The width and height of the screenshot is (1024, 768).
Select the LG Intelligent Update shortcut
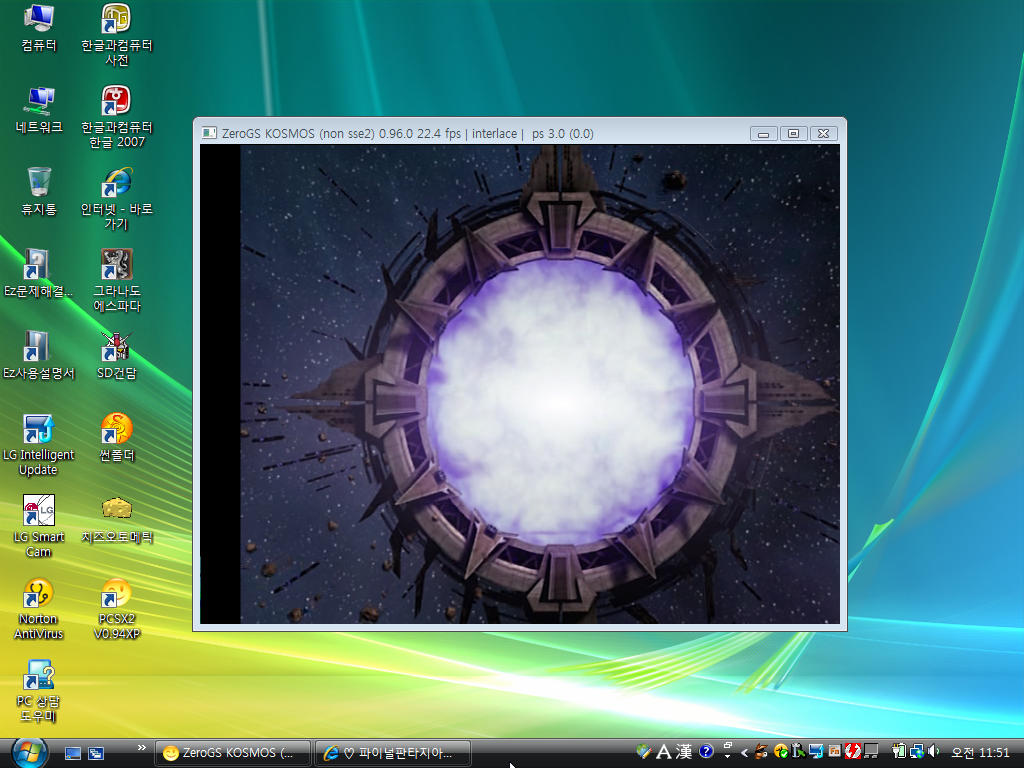[x=39, y=445]
